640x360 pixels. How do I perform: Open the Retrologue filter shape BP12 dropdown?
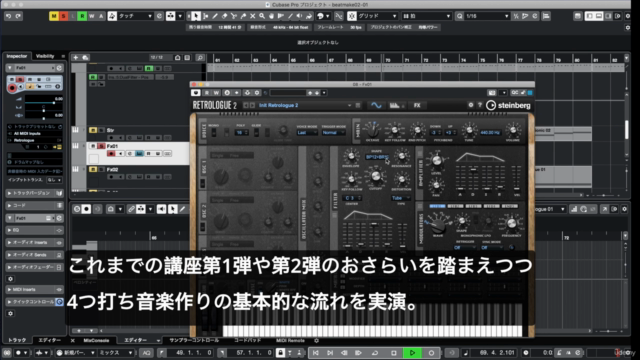click(x=377, y=157)
